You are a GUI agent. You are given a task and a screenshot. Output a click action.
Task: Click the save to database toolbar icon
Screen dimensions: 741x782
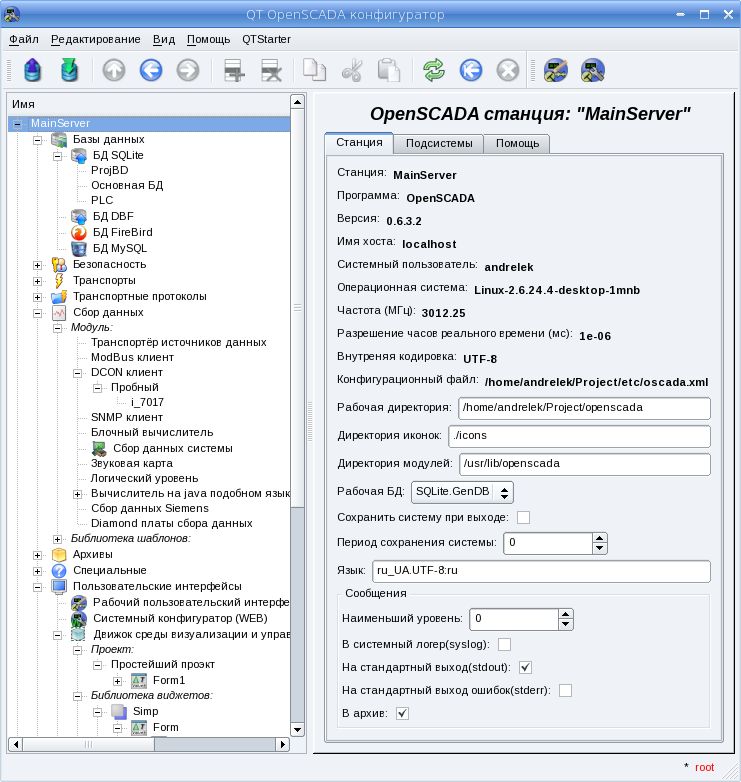point(69,70)
